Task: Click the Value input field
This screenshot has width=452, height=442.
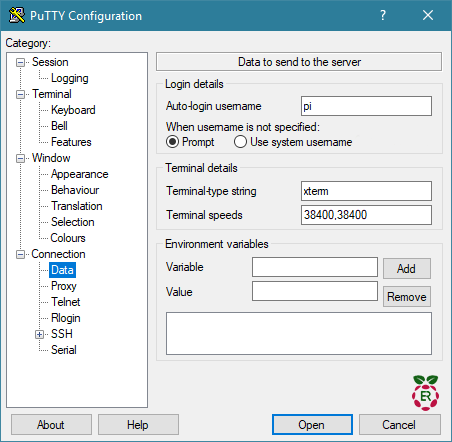Action: (315, 291)
